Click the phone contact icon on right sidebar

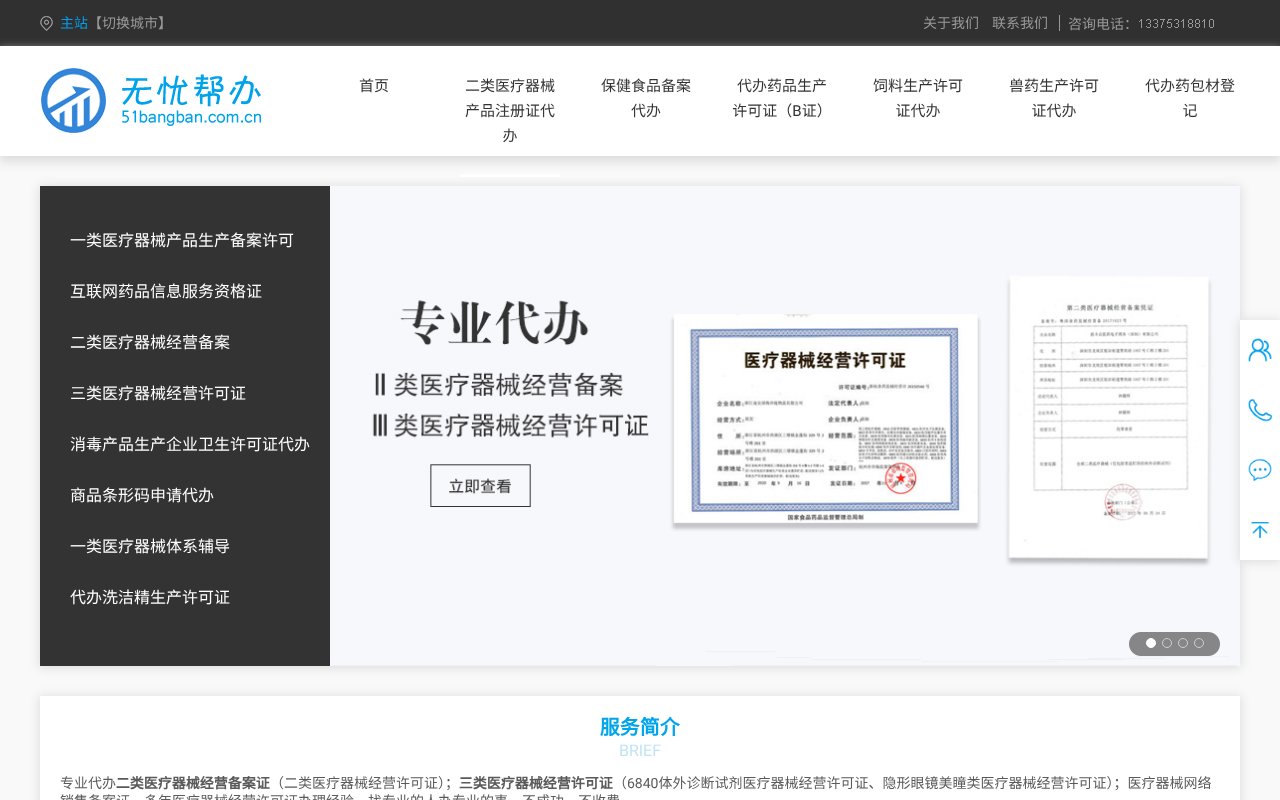point(1259,410)
